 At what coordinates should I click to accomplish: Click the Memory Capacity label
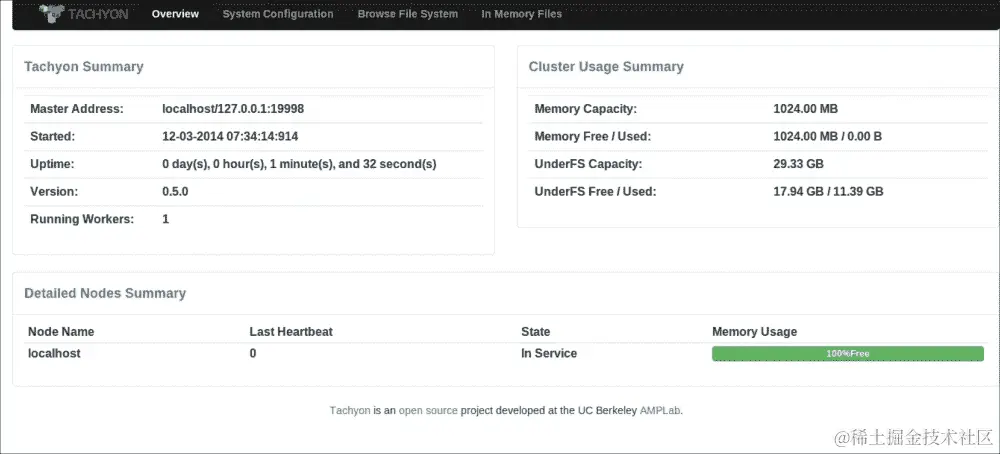pyautogui.click(x=585, y=109)
